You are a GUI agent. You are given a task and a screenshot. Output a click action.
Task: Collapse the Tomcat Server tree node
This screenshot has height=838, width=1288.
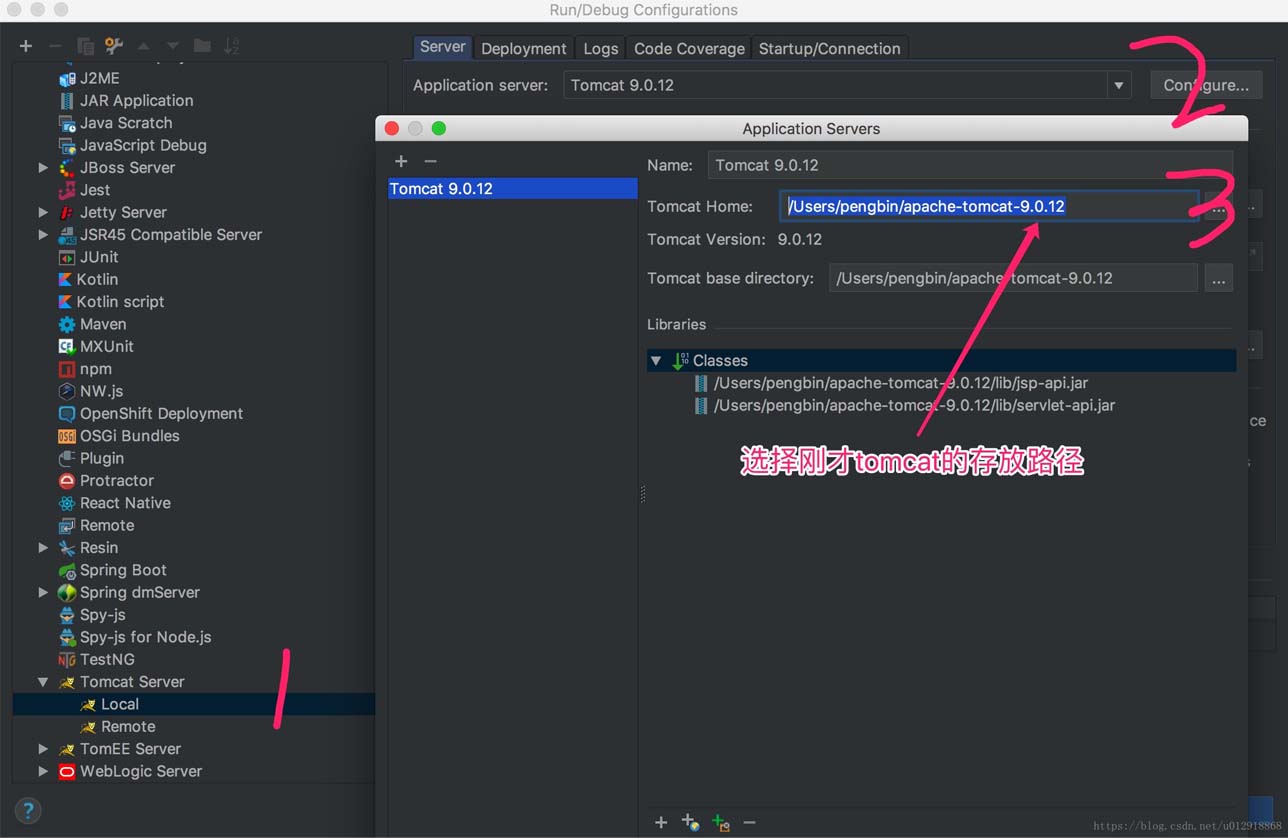(x=43, y=682)
